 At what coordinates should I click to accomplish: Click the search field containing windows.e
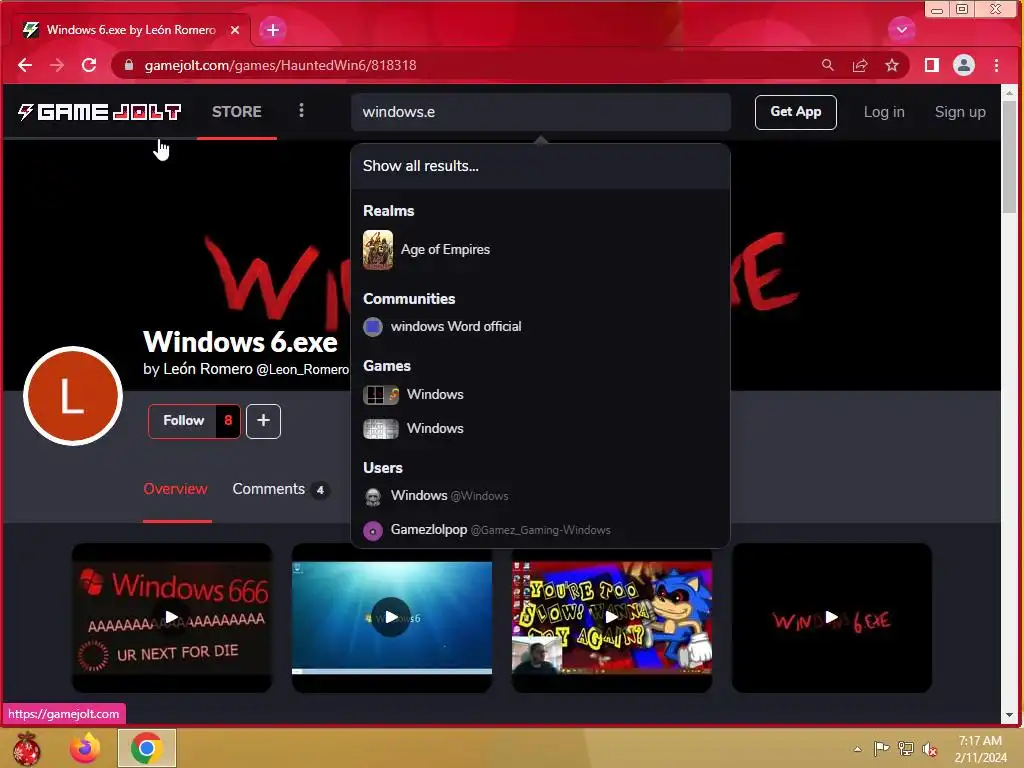pos(541,112)
